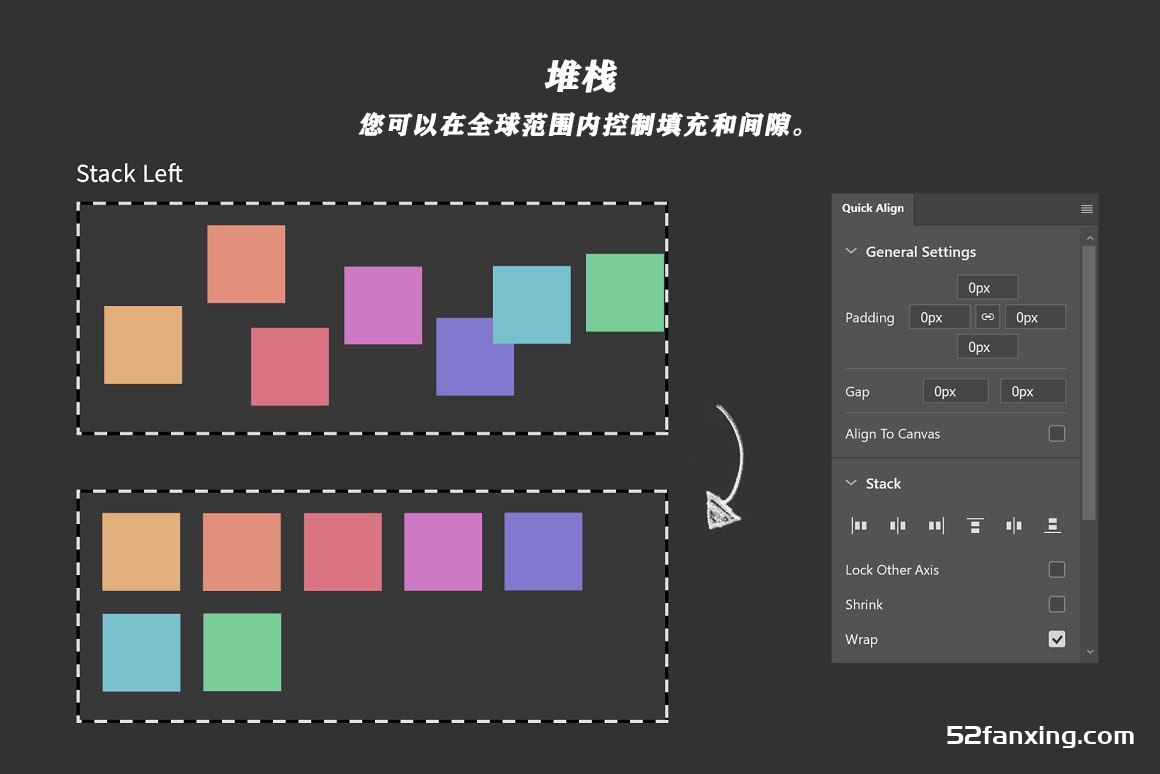Click the Wrap label
The width and height of the screenshot is (1160, 774).
coord(861,639)
